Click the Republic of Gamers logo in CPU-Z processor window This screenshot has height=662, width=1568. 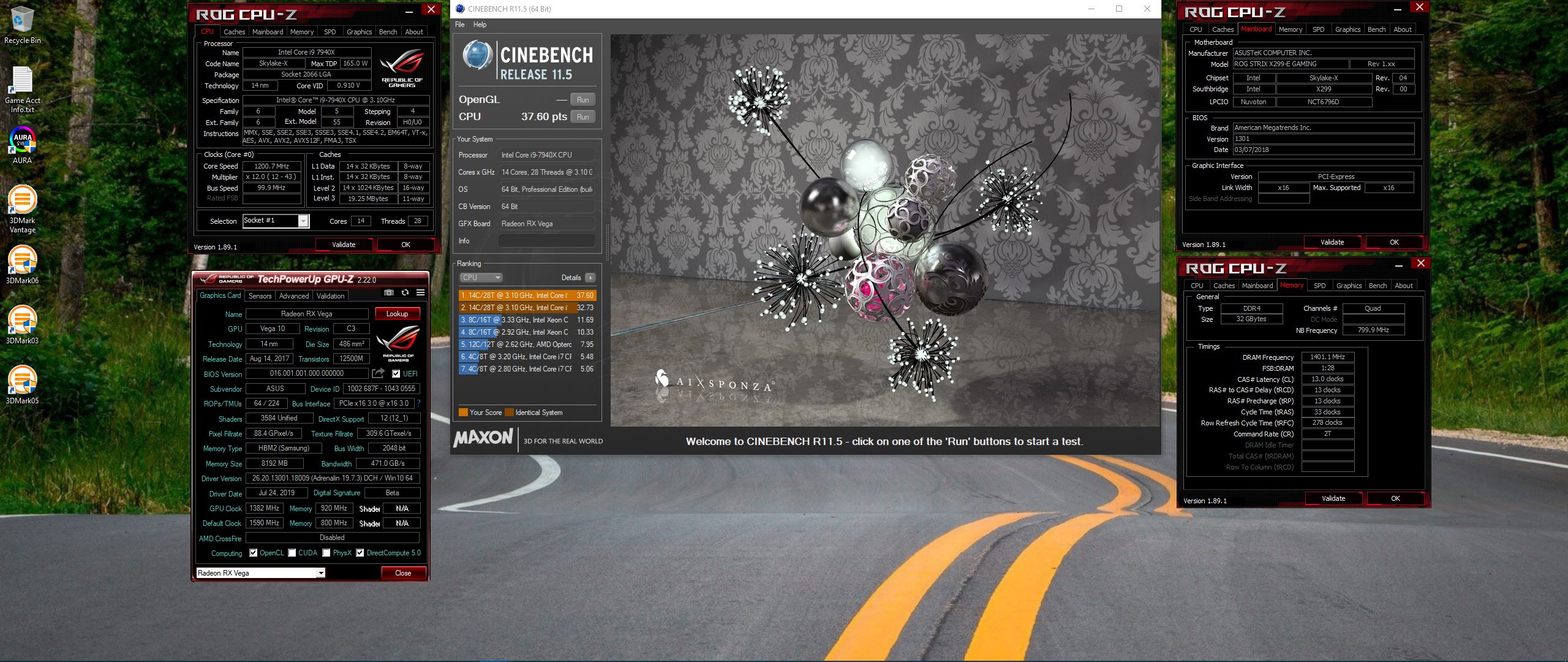[402, 68]
